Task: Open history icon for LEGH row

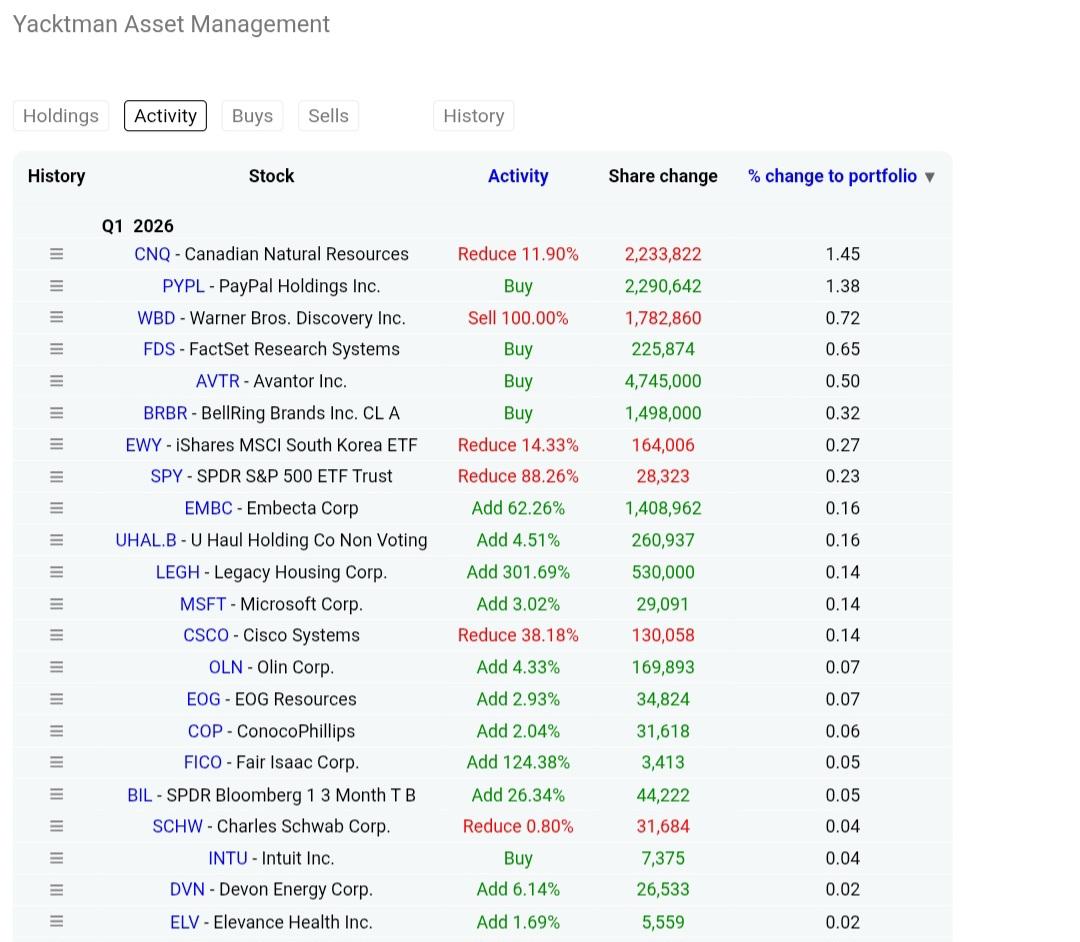Action: coord(56,572)
